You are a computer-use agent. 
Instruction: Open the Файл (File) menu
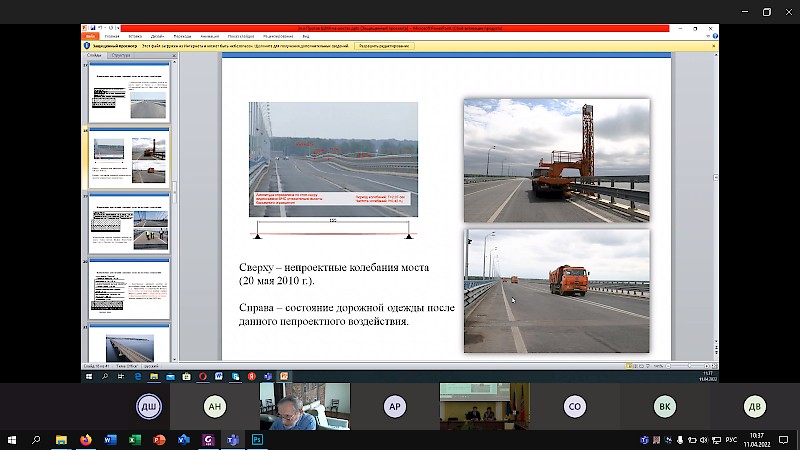click(x=90, y=33)
